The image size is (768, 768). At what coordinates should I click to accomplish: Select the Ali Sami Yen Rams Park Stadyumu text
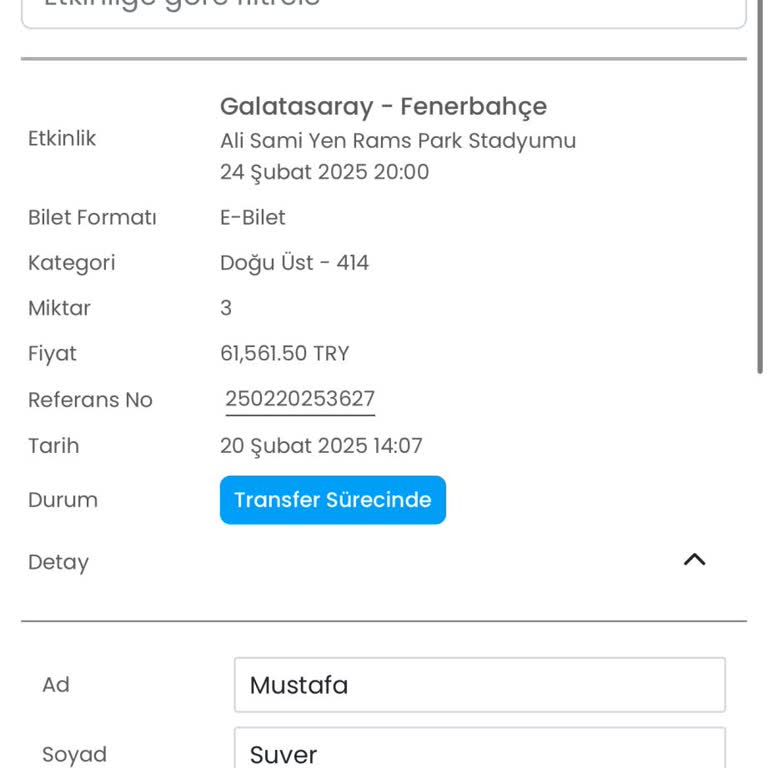[x=398, y=141]
